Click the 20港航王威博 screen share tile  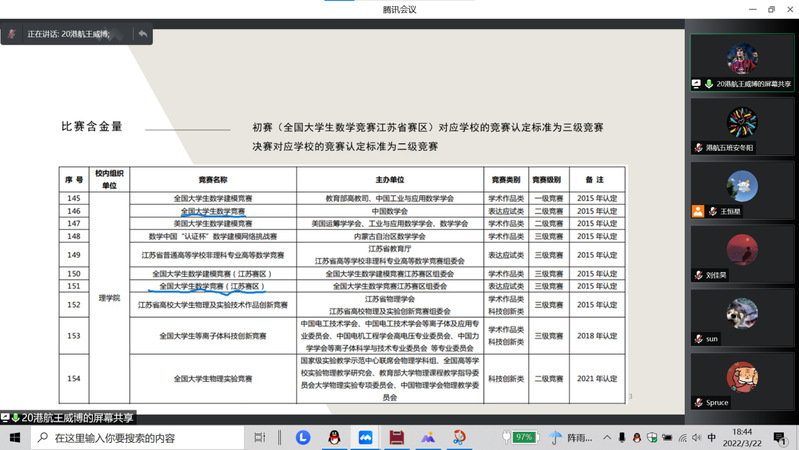[x=742, y=63]
